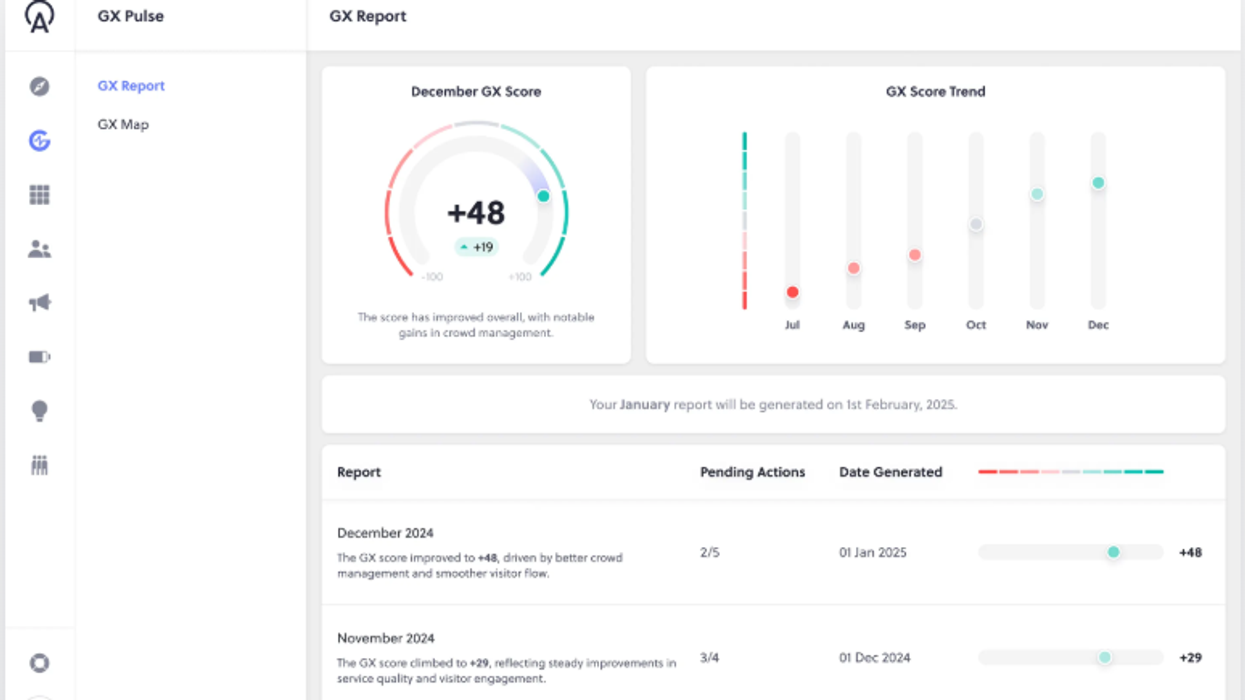Select the Oct data point in the trend chart

975,225
